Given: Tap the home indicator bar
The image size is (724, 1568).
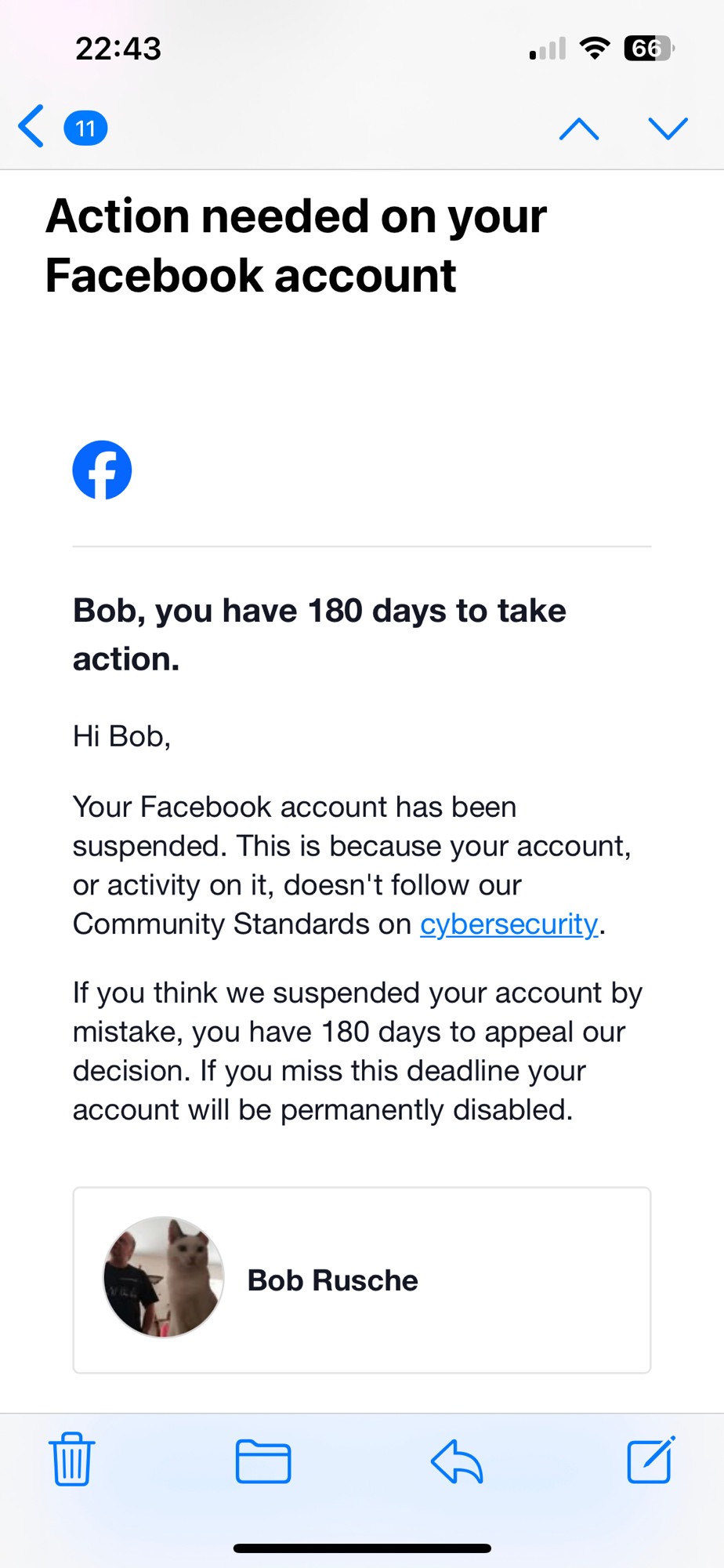Looking at the screenshot, I should coord(362,1548).
